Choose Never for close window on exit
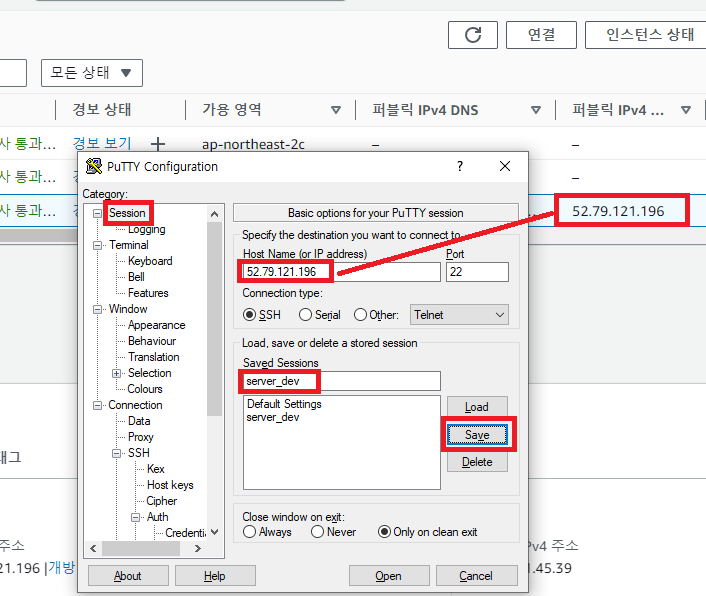This screenshot has height=596, width=706. pyautogui.click(x=317, y=532)
